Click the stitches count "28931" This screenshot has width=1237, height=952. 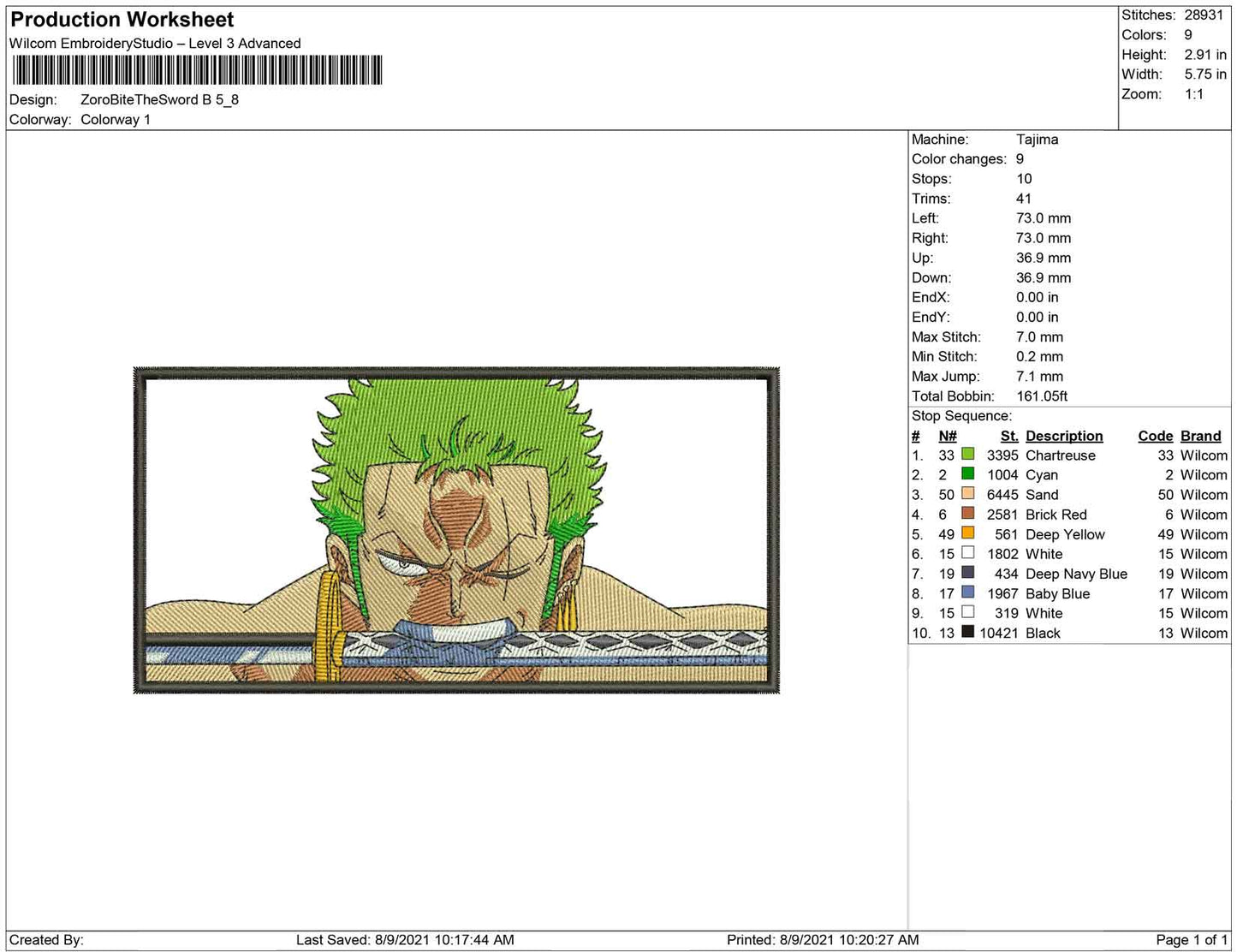(x=1204, y=15)
